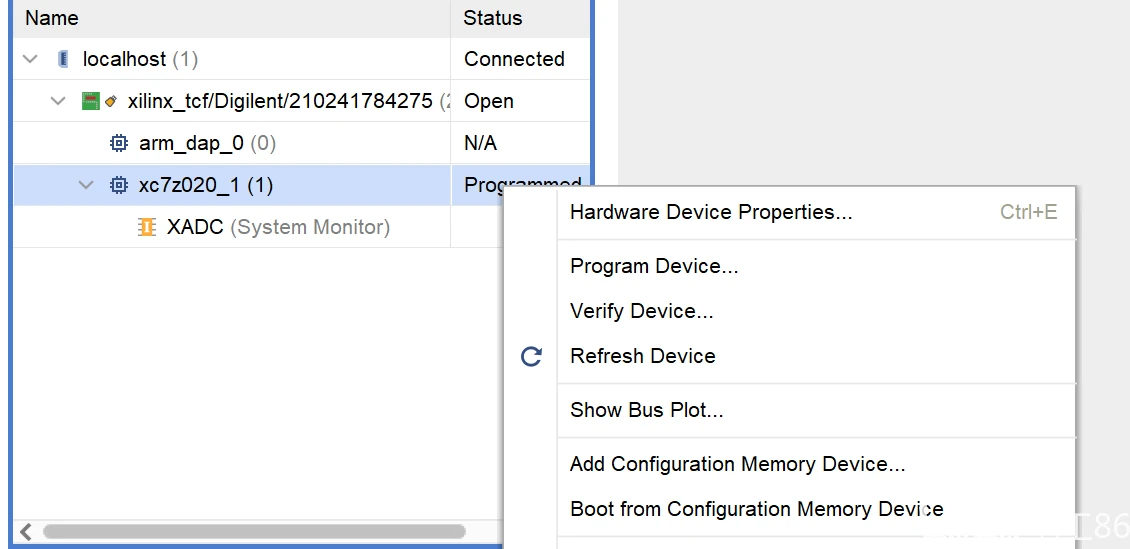Click the localhost server icon
The width and height of the screenshot is (1130, 549).
coord(64,59)
